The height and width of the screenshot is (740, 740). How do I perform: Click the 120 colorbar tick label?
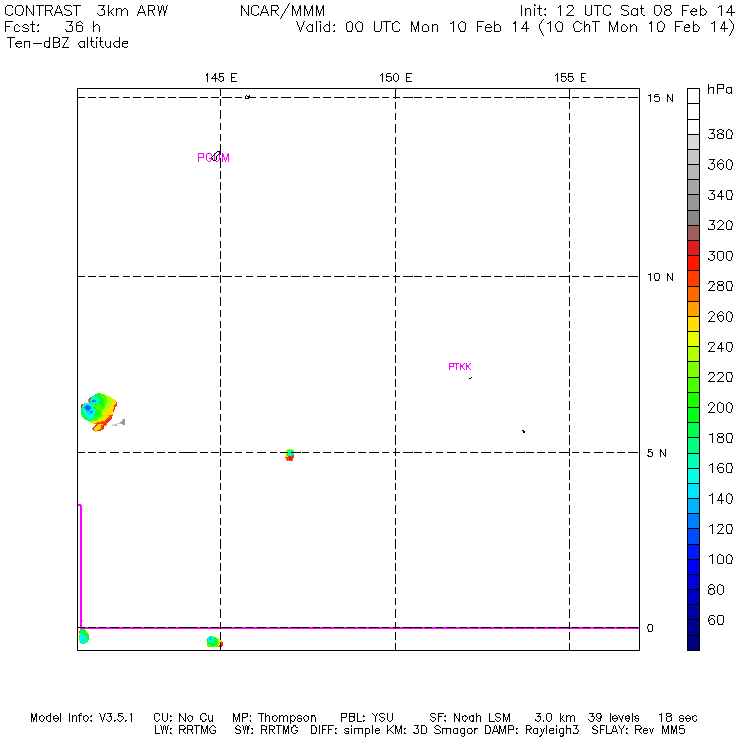point(720,529)
